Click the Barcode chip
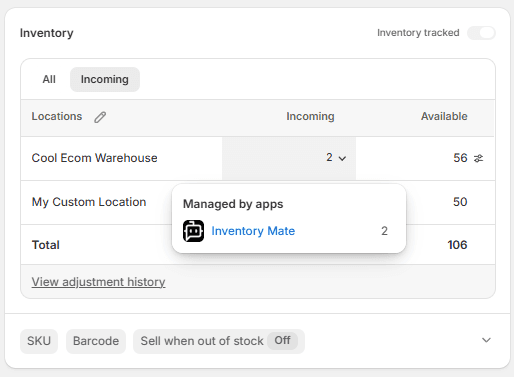 pyautogui.click(x=96, y=341)
